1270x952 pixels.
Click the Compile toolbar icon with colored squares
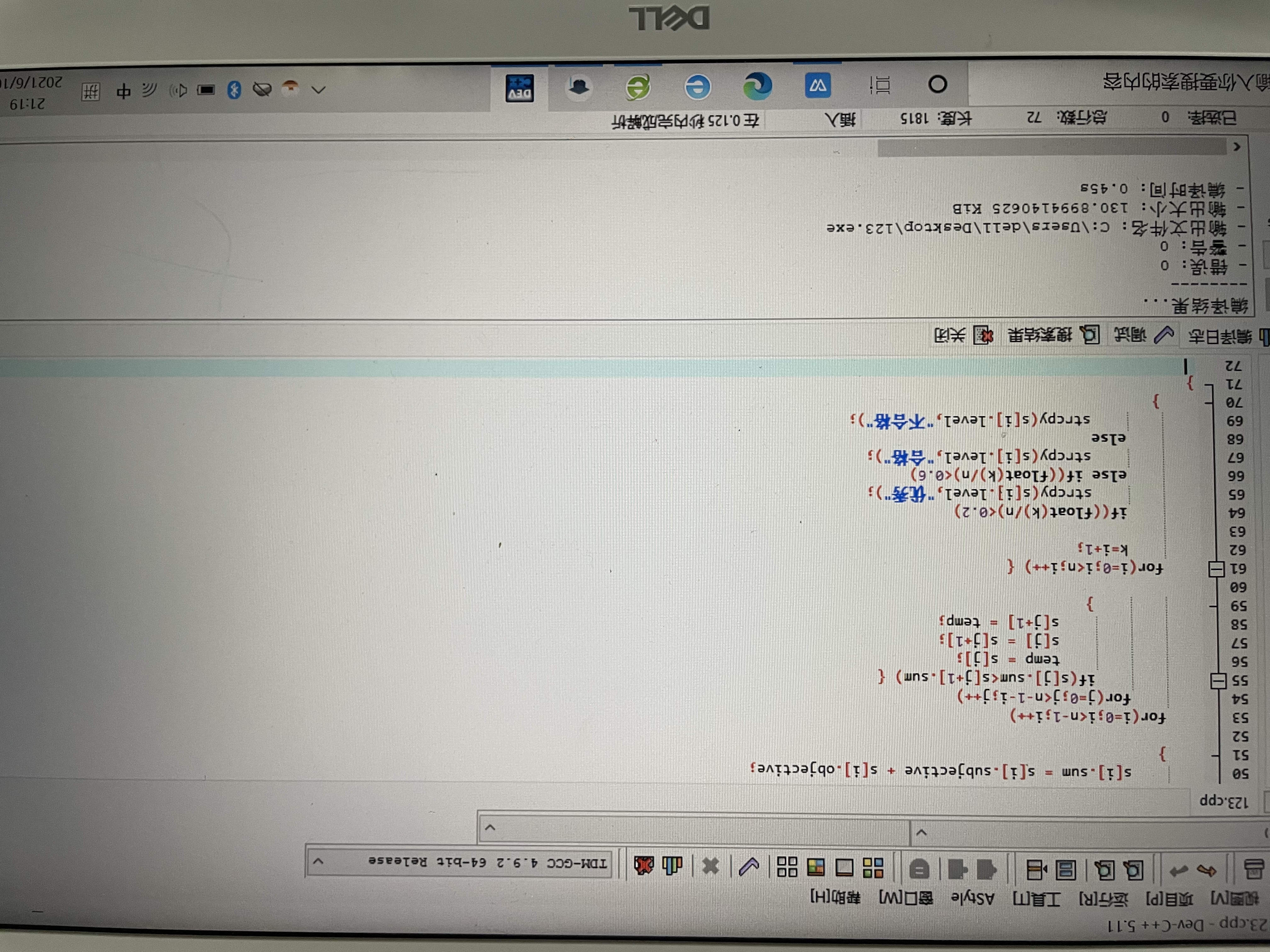tap(873, 868)
